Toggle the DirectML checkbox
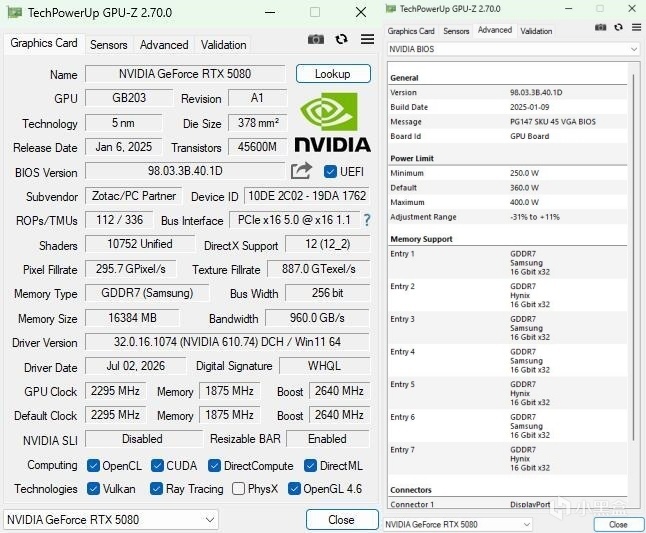The width and height of the screenshot is (646, 533). pos(310,465)
